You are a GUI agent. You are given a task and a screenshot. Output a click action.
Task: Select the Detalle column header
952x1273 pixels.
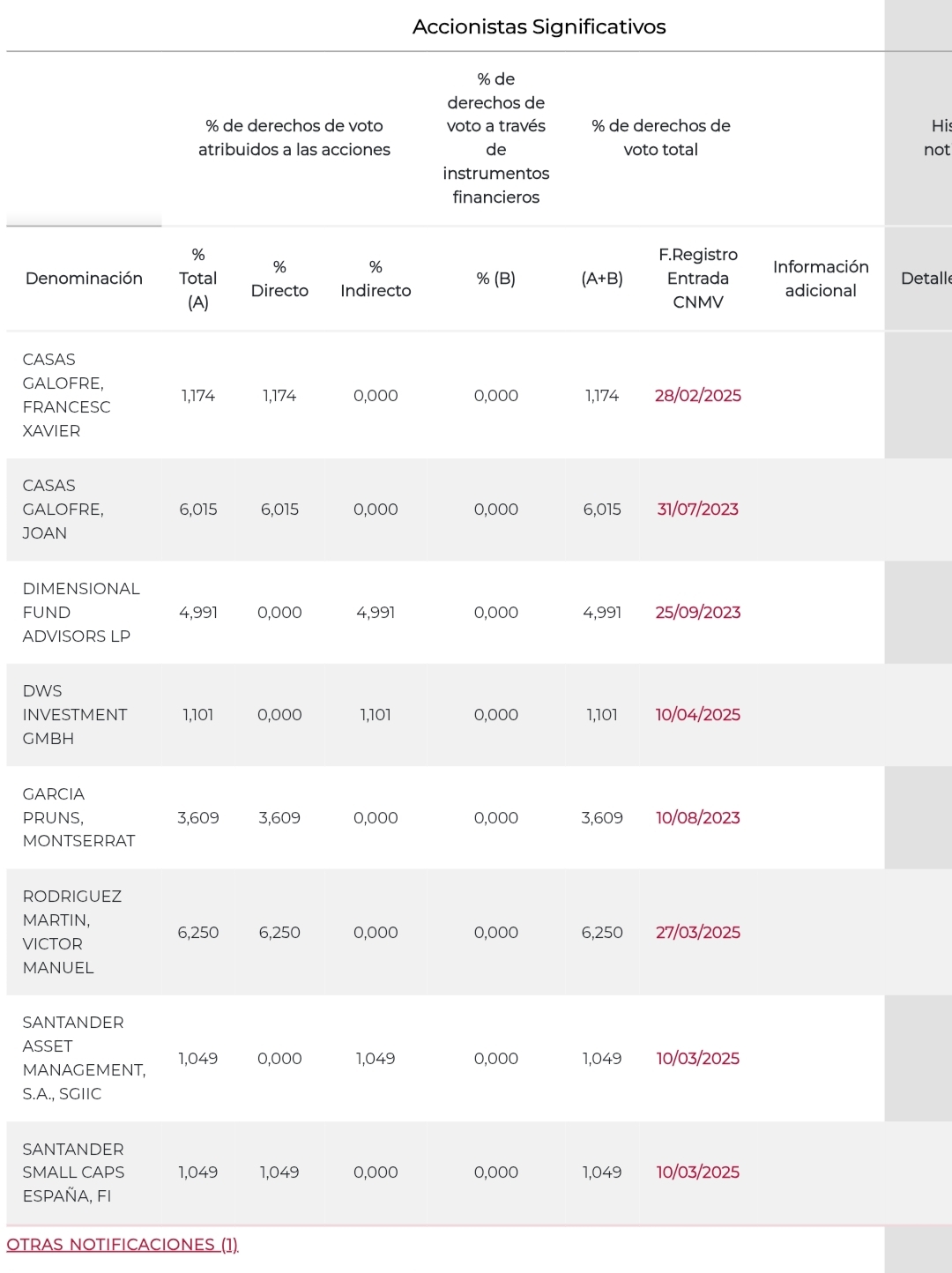pos(926,279)
